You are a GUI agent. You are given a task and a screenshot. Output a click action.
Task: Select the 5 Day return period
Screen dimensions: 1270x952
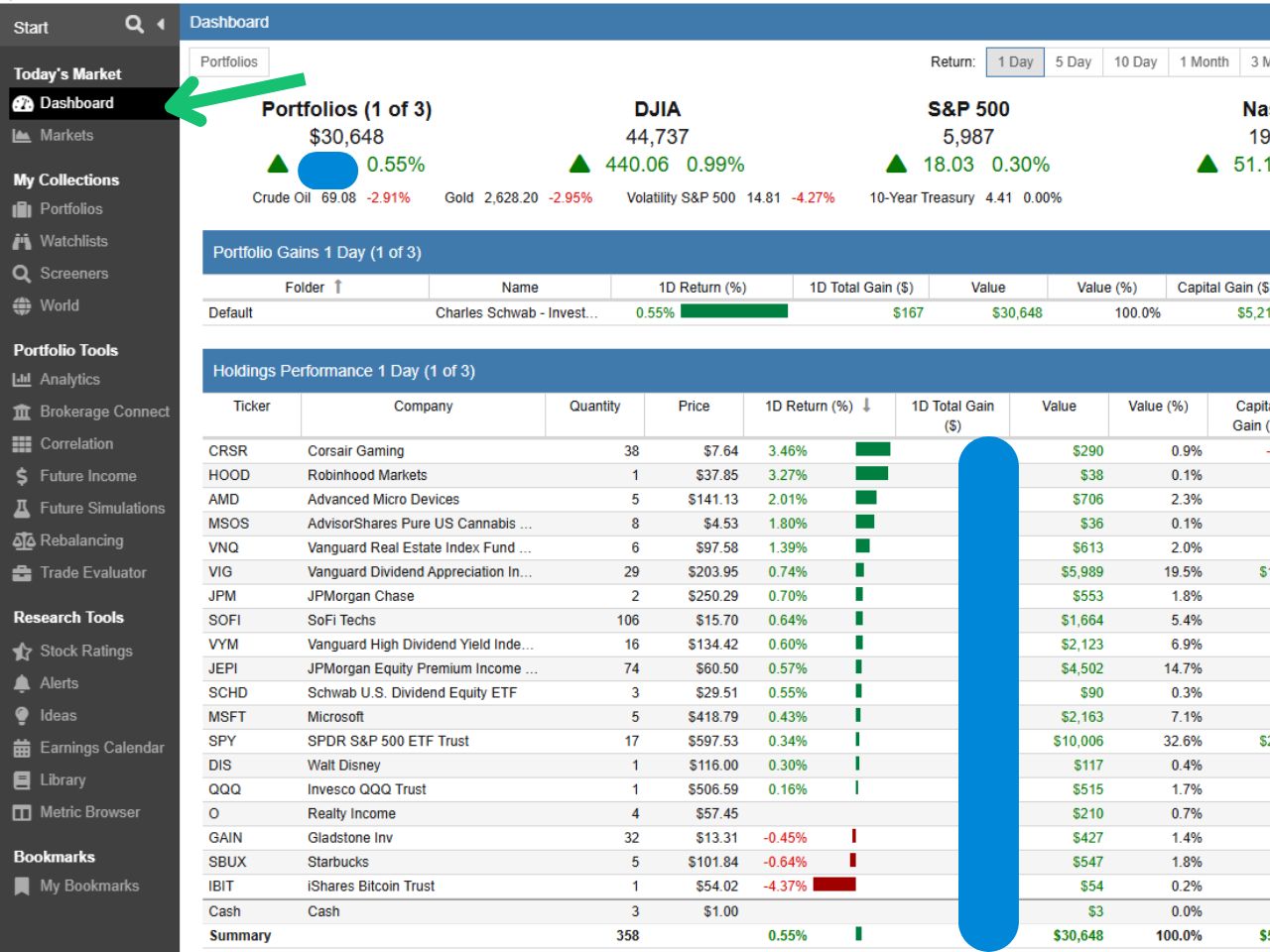pos(1073,61)
